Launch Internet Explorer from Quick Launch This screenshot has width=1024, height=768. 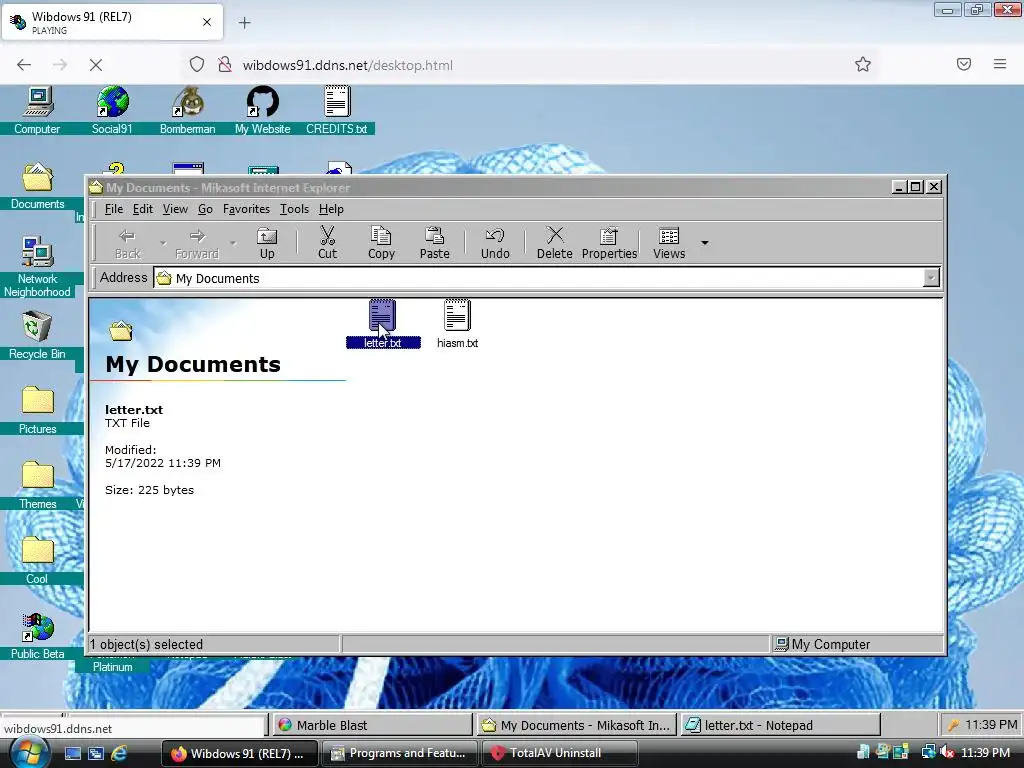[119, 753]
